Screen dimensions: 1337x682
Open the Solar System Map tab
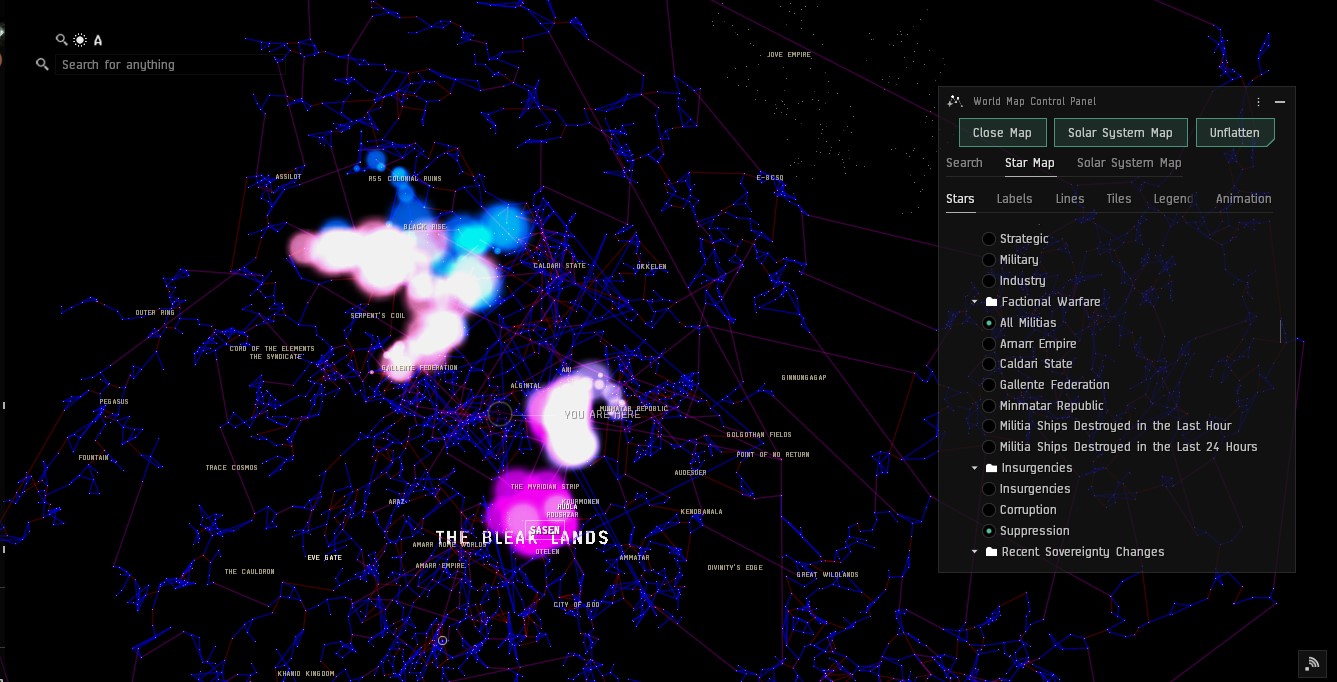tap(1129, 163)
